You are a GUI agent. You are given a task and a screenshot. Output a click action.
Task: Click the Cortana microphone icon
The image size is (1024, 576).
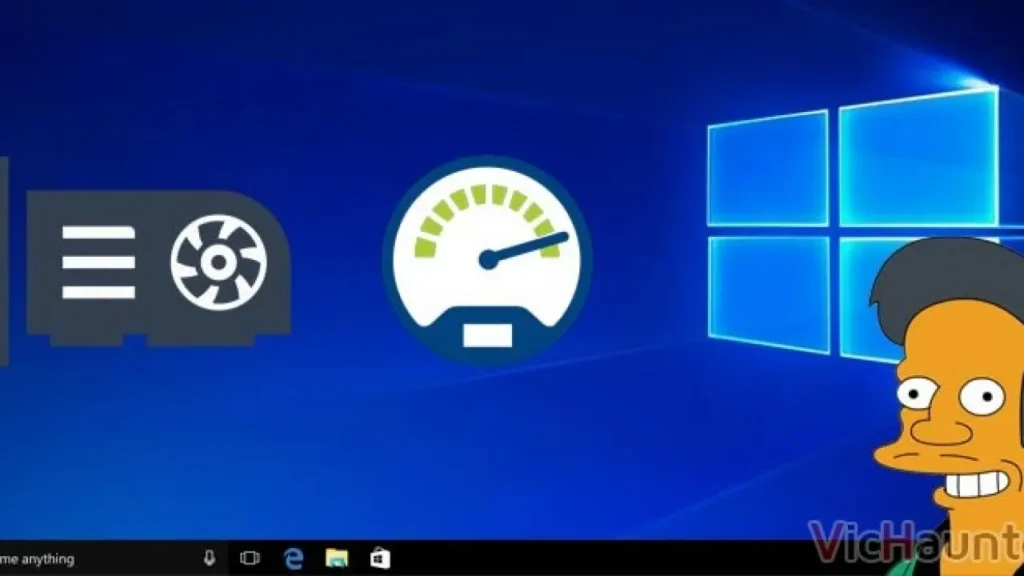[x=210, y=558]
